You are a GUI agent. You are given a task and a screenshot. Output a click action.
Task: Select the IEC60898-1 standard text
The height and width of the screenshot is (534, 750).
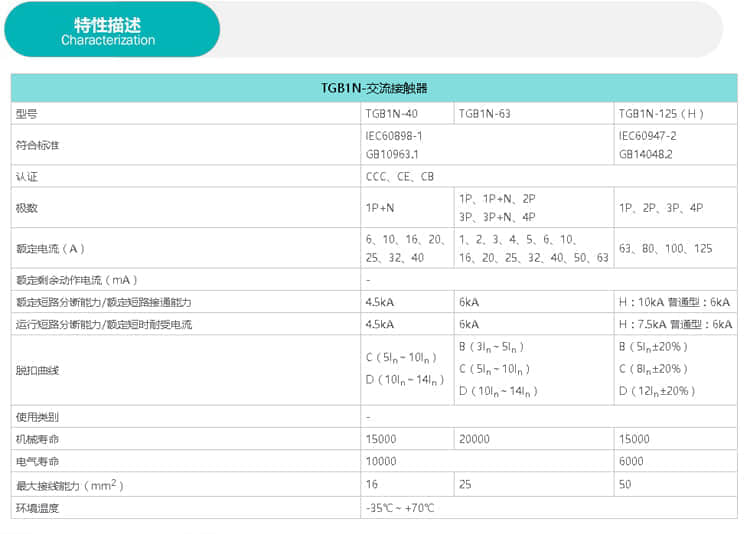click(x=394, y=136)
